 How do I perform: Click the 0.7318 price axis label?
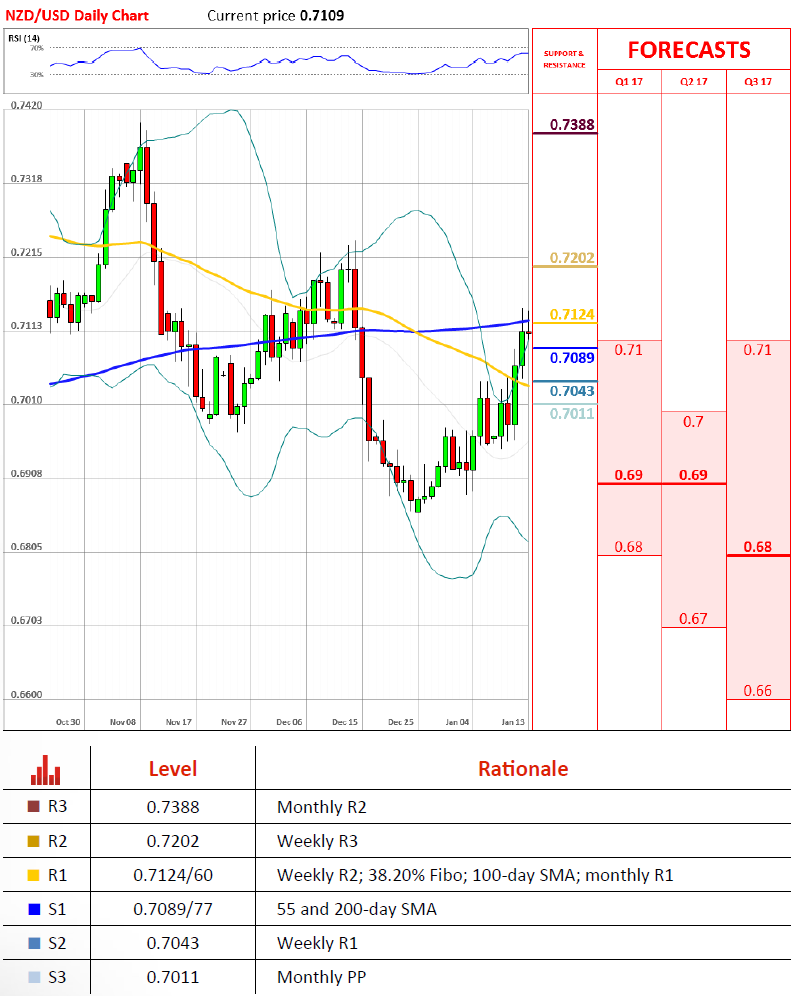[27, 179]
